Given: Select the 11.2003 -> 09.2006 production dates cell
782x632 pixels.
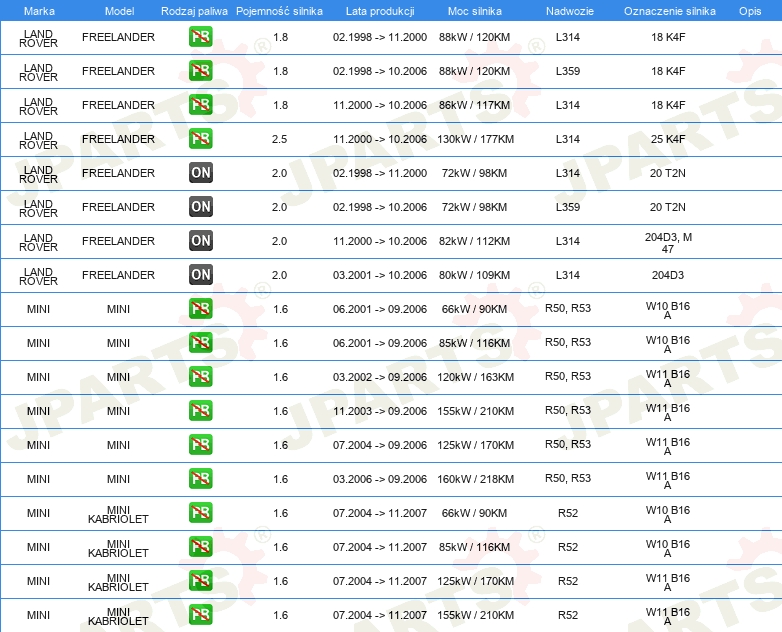Looking at the screenshot, I should tap(380, 411).
